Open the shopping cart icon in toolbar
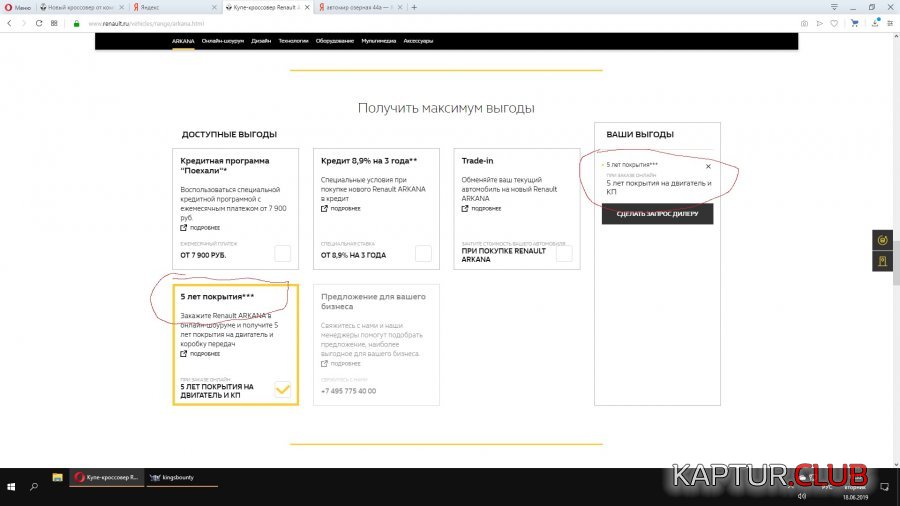The height and width of the screenshot is (506, 900). pos(855,24)
